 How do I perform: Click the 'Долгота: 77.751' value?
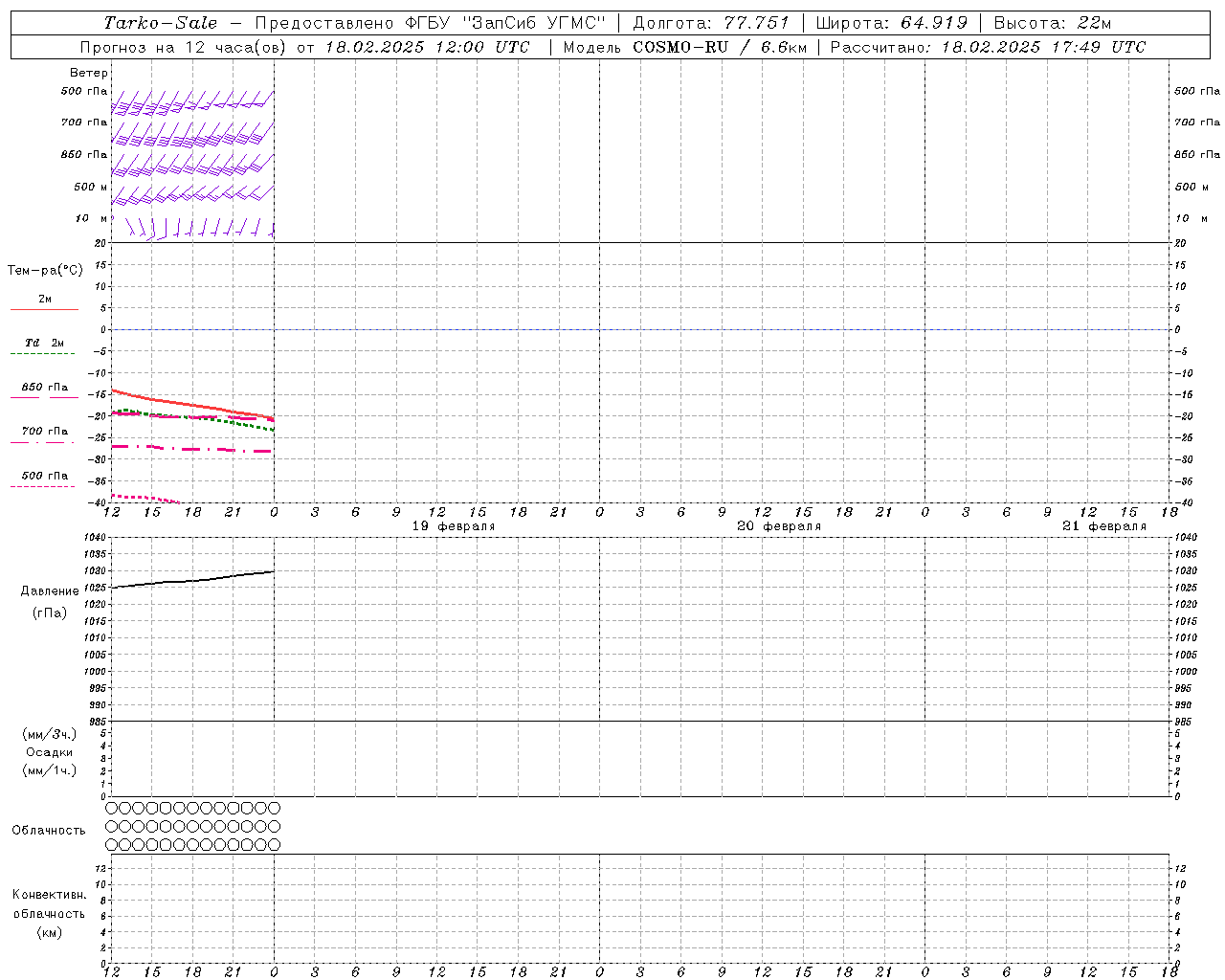pos(711,23)
